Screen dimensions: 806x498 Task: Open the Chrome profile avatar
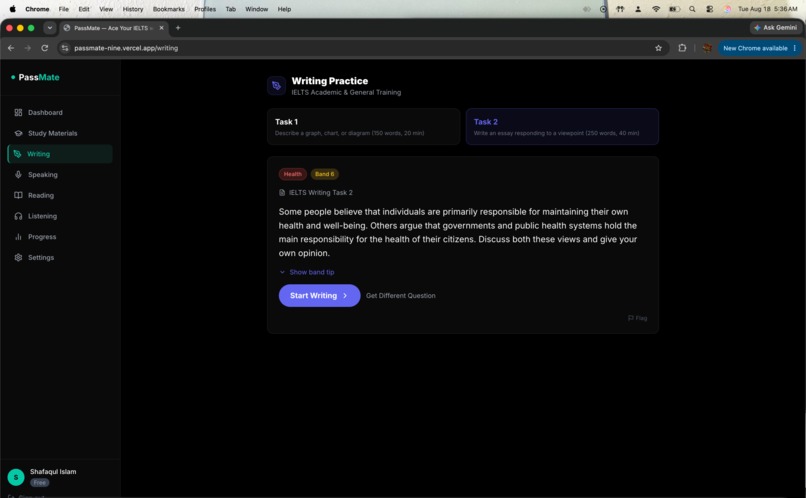707,48
